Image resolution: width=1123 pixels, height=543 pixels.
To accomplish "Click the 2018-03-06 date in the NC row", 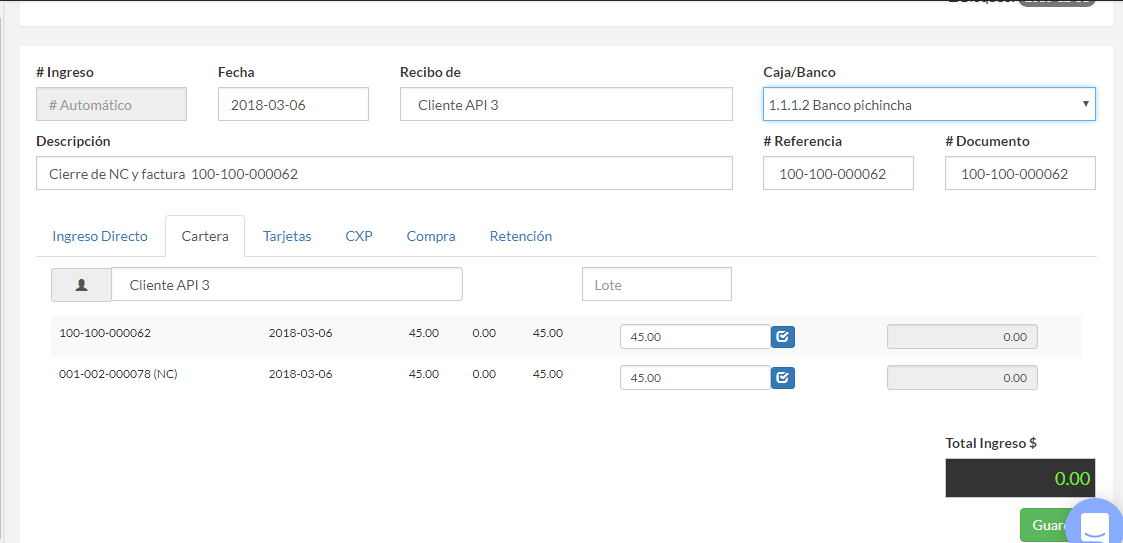I will (301, 374).
